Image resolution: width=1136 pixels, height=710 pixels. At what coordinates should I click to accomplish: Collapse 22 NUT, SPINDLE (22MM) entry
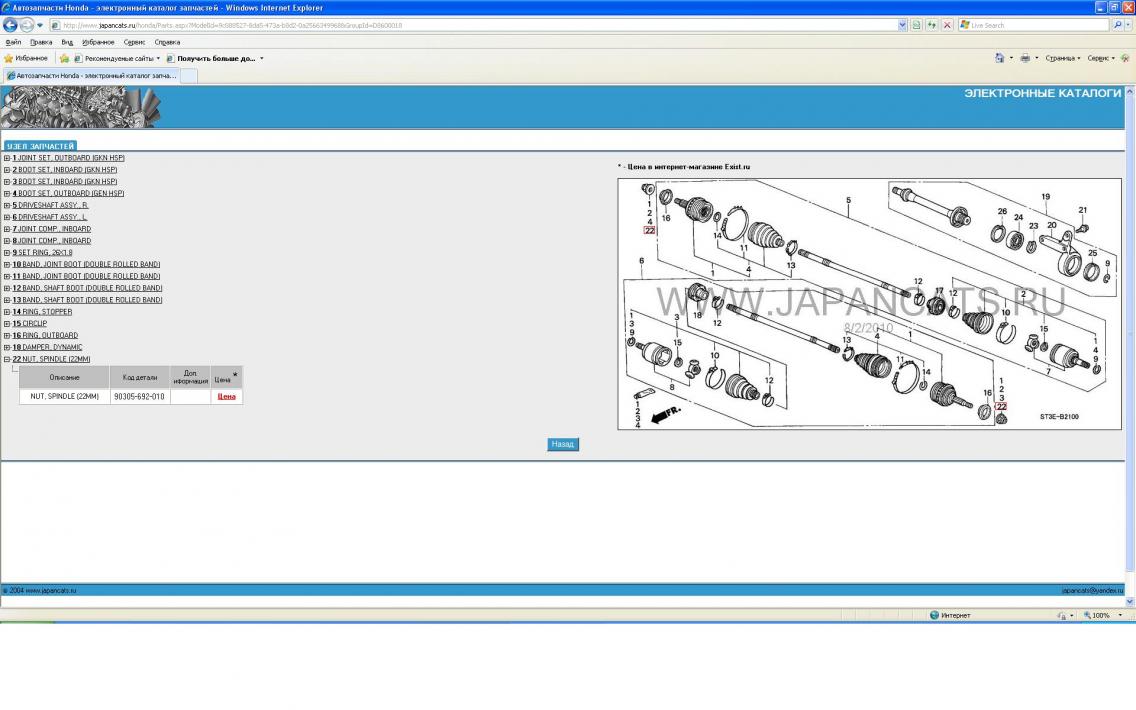[x=7, y=359]
